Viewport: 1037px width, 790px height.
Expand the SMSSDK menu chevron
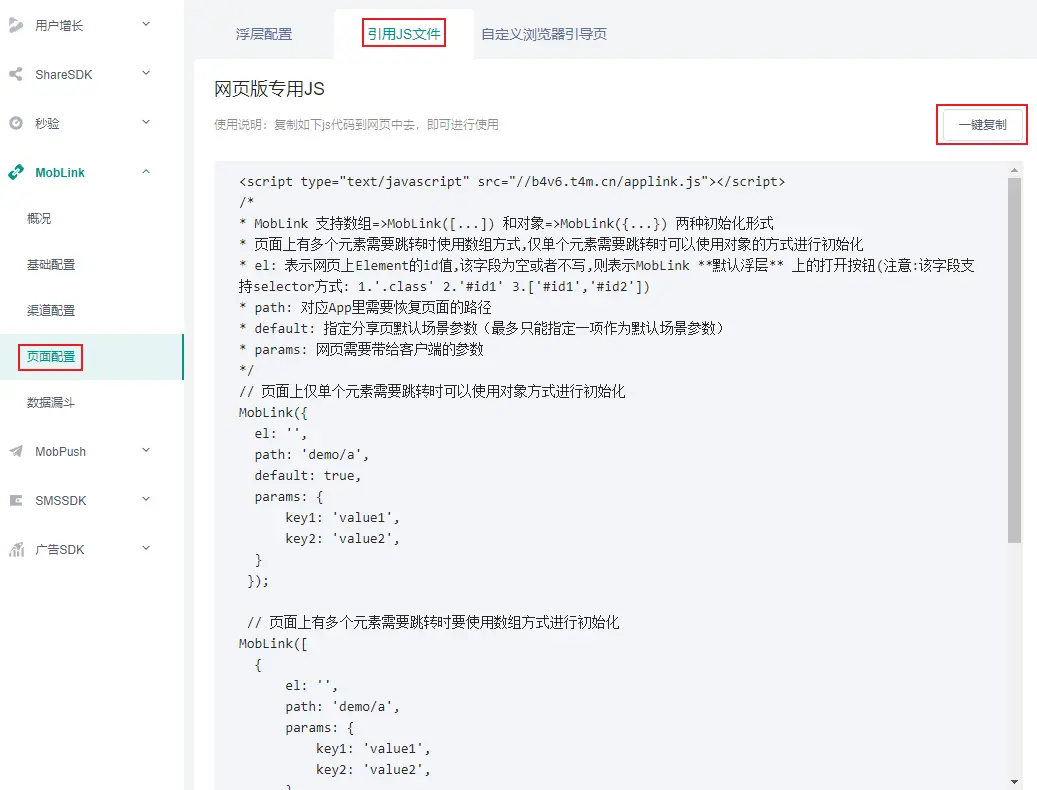(146, 500)
